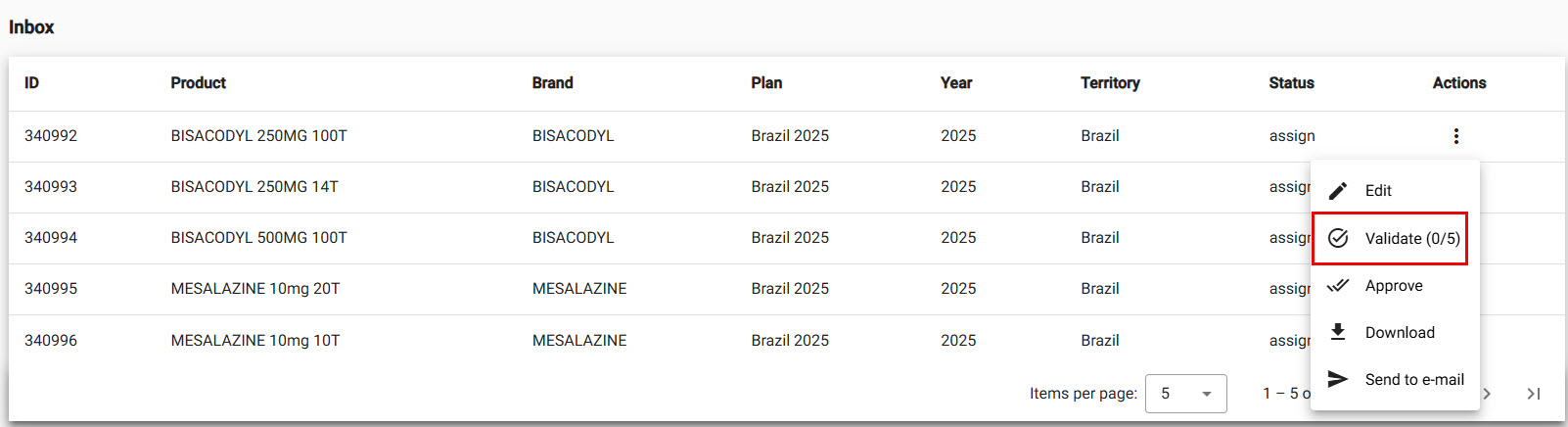Open the three-dot actions menu for row 340992
The image size is (1568, 427).
coord(1455,136)
